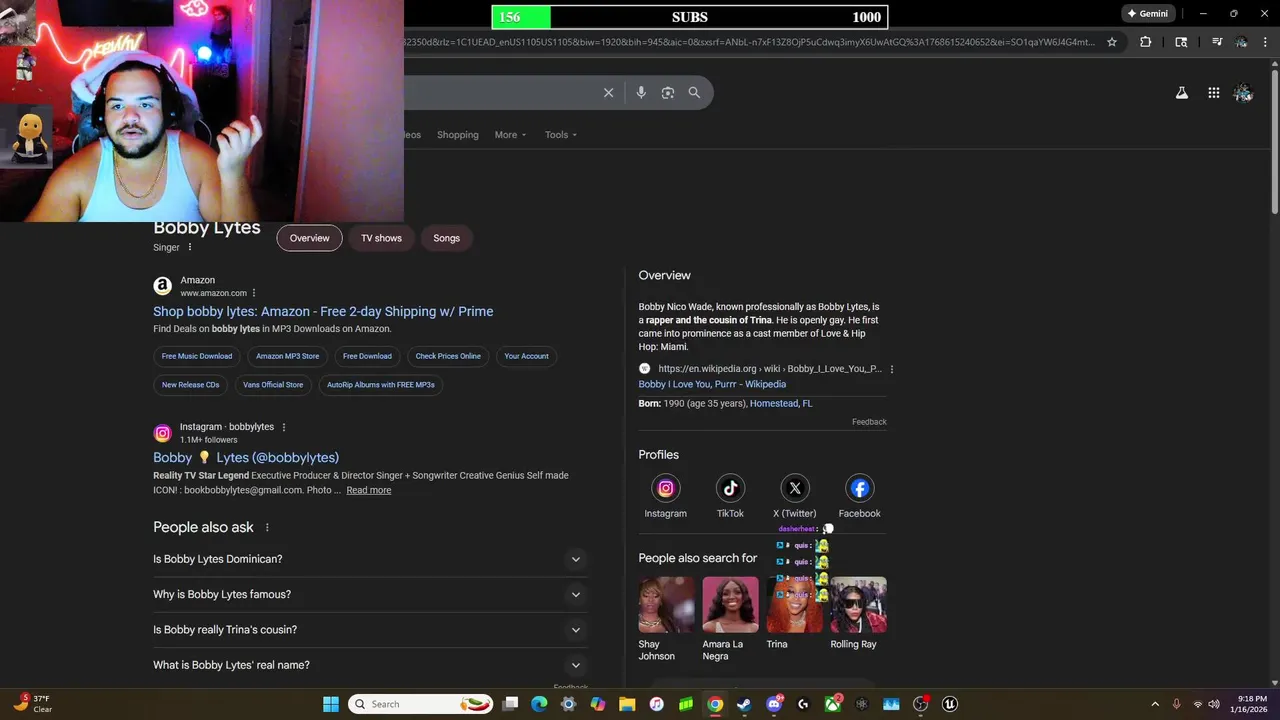Image resolution: width=1280 pixels, height=720 pixels.
Task: Select the Overview chip
Action: tap(309, 238)
